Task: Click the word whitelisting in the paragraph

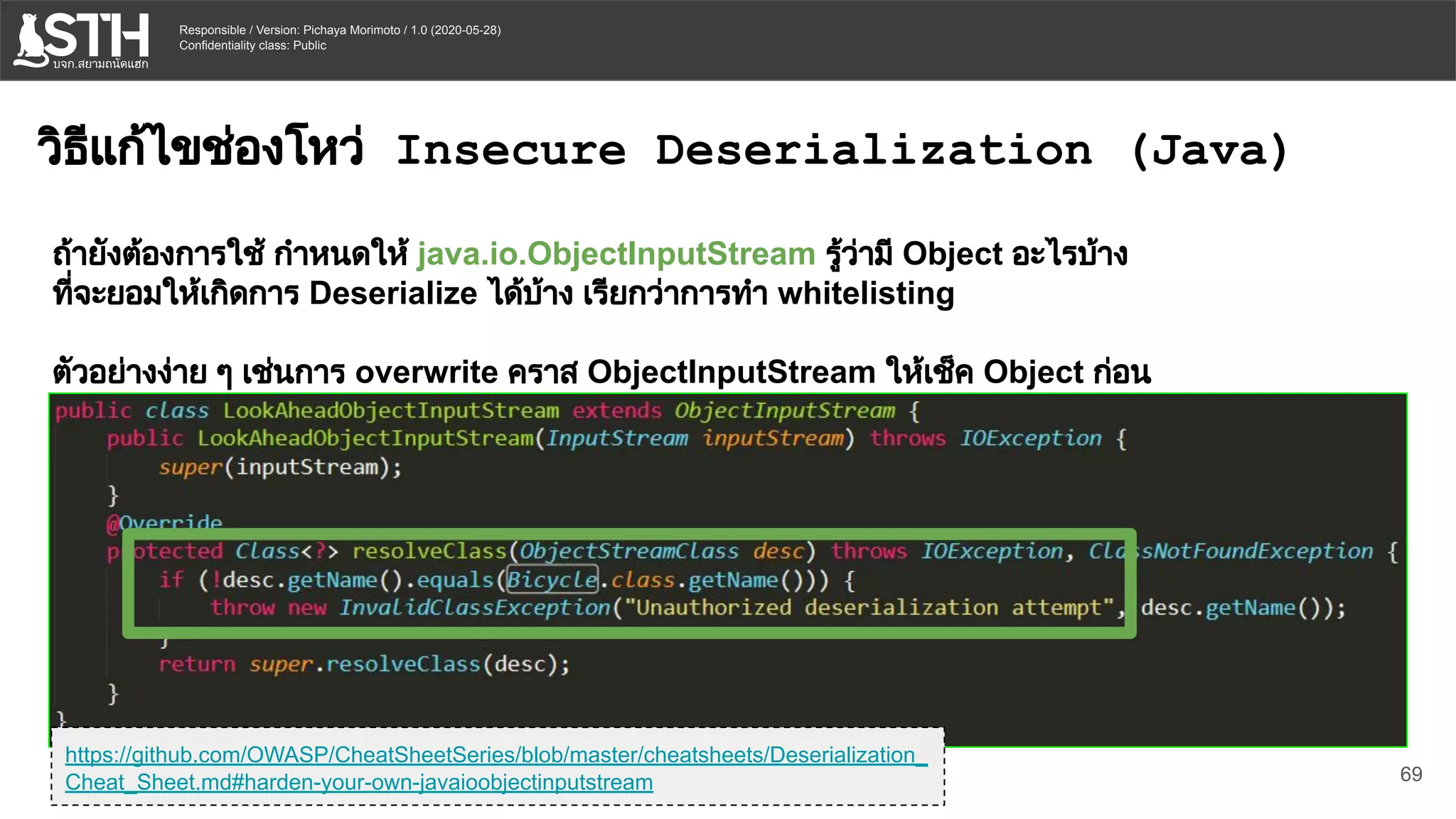Action: click(865, 294)
